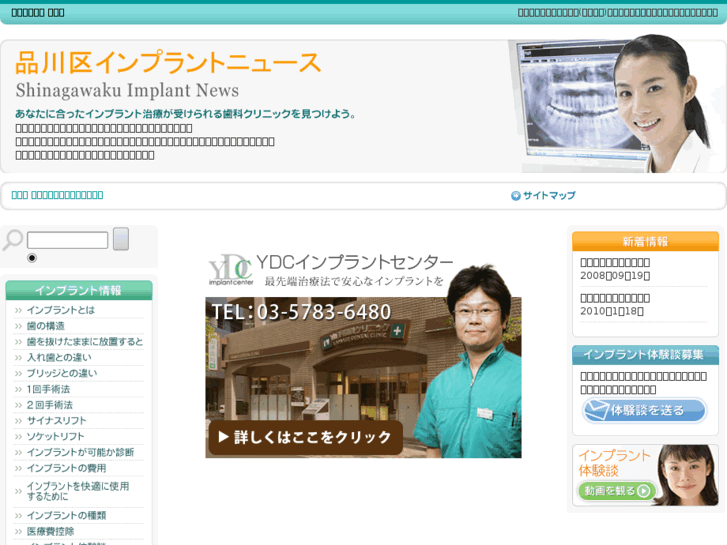Open ソケットリフト link

(55, 436)
